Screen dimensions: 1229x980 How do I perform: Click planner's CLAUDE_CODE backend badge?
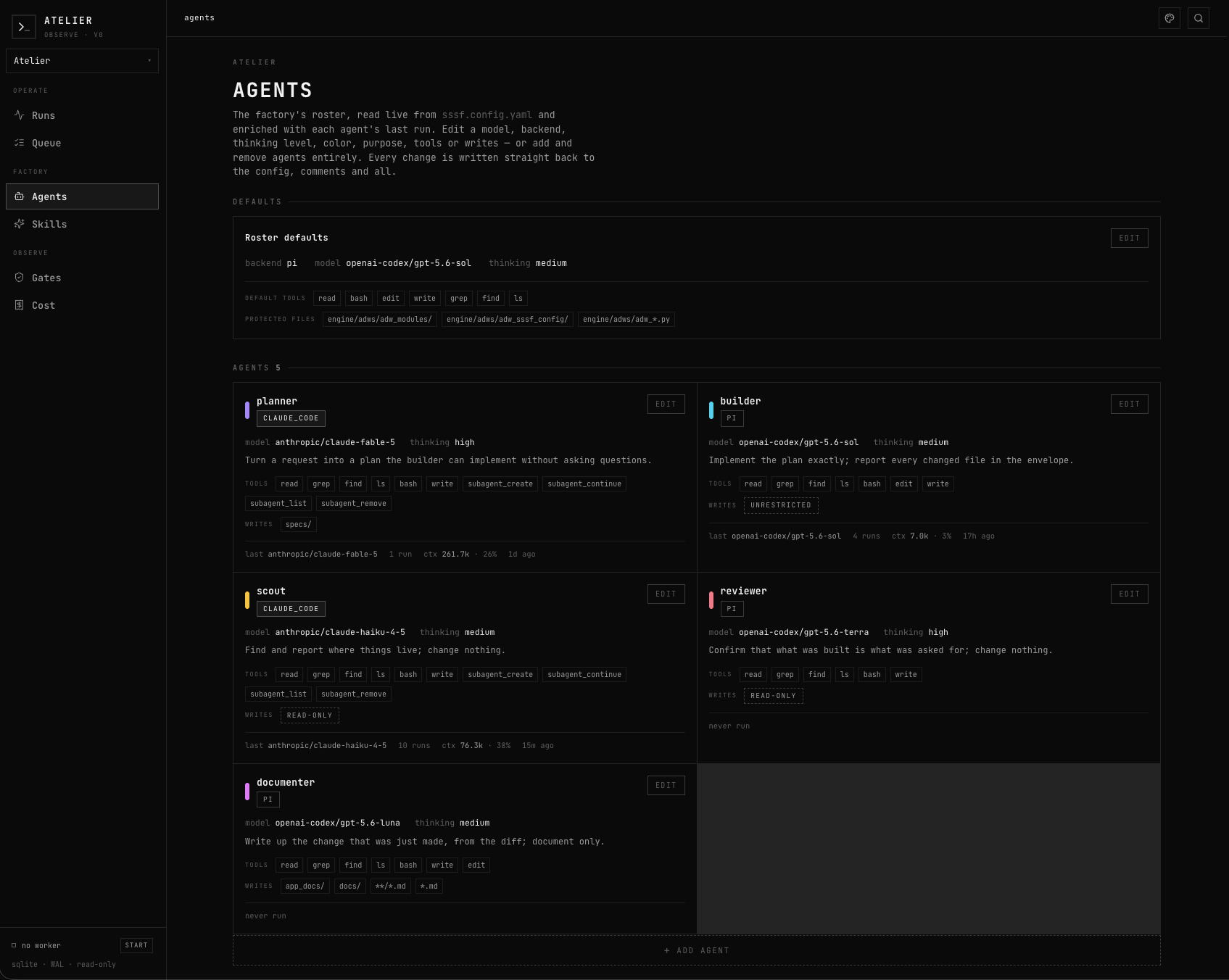(x=291, y=418)
